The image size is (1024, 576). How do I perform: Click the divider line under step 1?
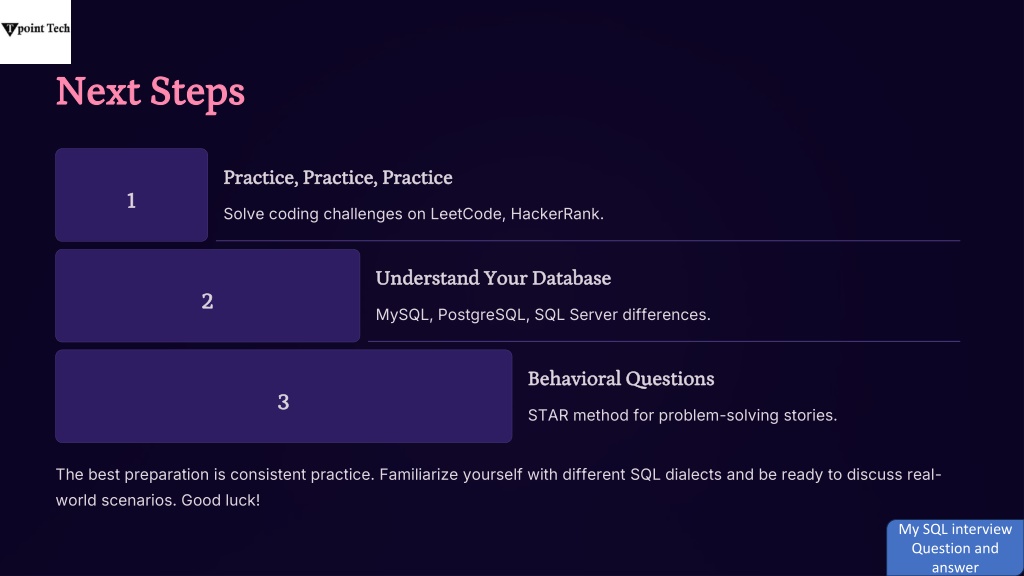coord(588,240)
